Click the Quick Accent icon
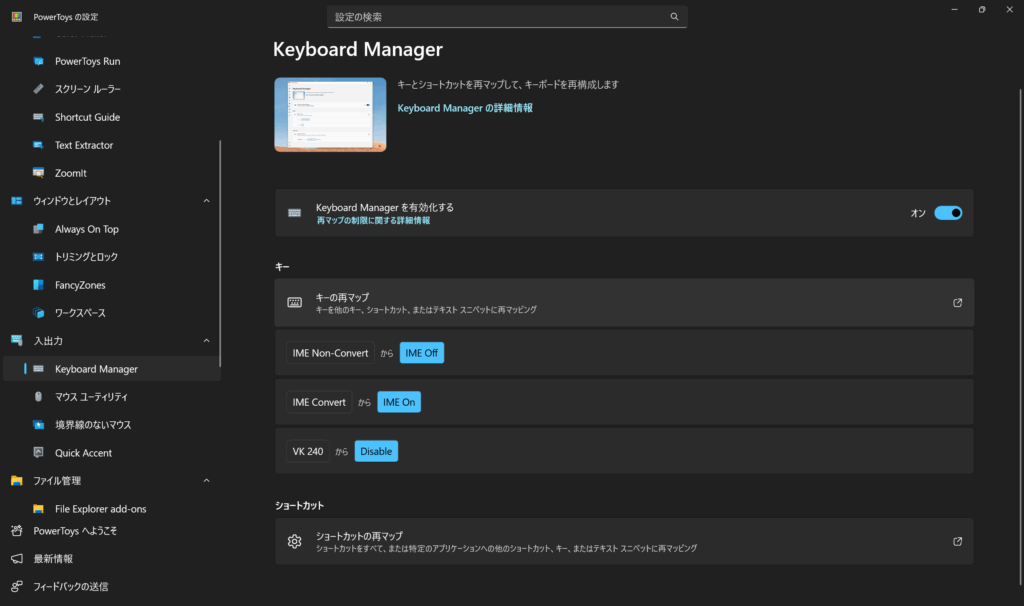The height and width of the screenshot is (606, 1024). point(39,453)
